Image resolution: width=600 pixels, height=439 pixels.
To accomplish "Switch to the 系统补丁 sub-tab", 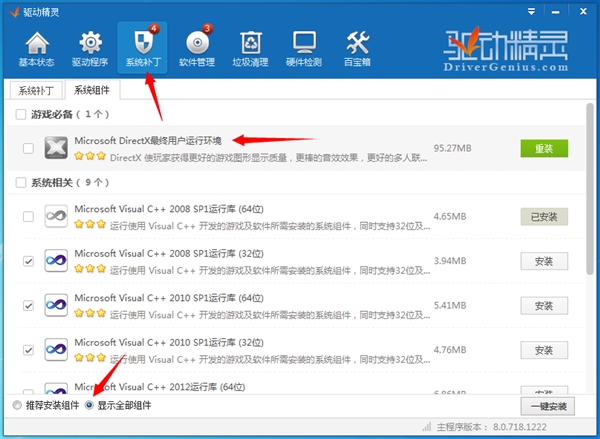I will pyautogui.click(x=37, y=90).
